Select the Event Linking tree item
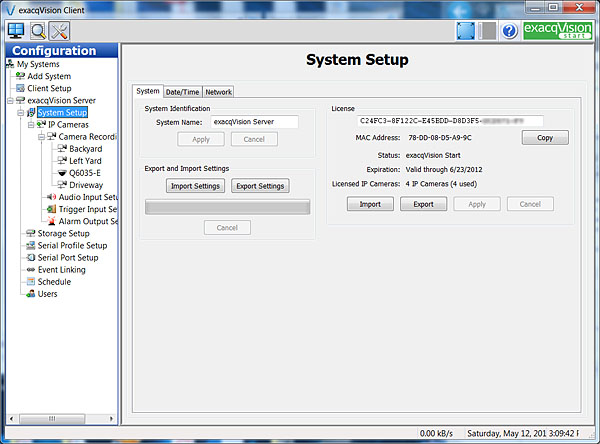600x444 pixels. (x=62, y=269)
